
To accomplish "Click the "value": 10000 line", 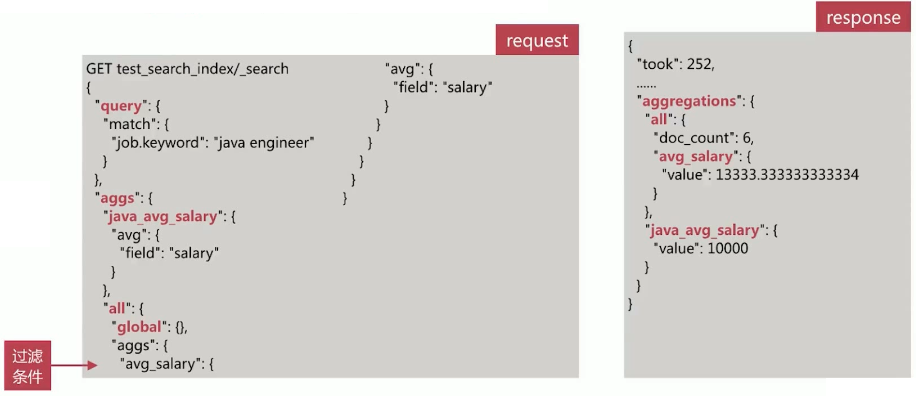I will pyautogui.click(x=700, y=248).
